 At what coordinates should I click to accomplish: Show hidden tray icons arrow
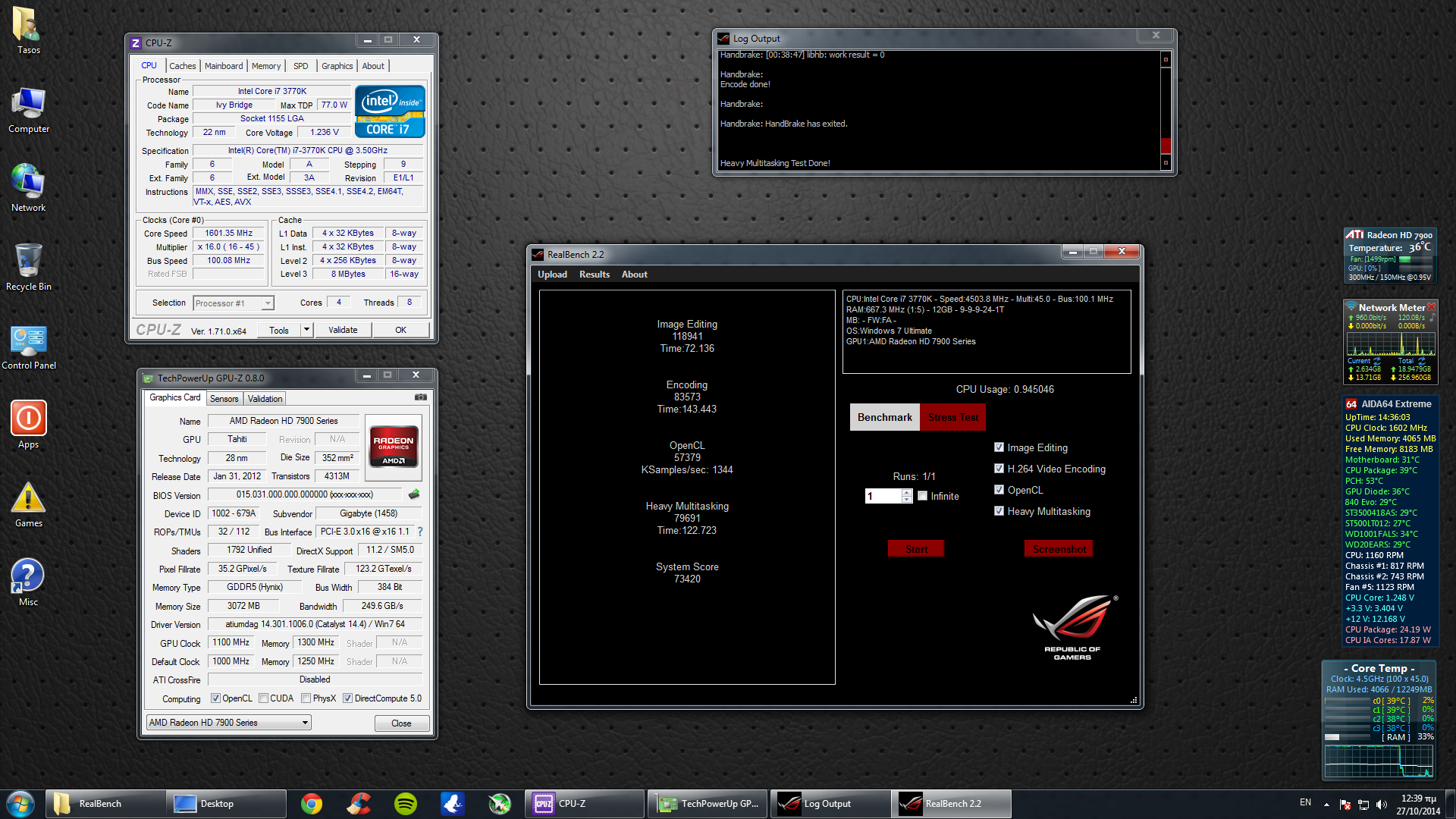[1326, 804]
